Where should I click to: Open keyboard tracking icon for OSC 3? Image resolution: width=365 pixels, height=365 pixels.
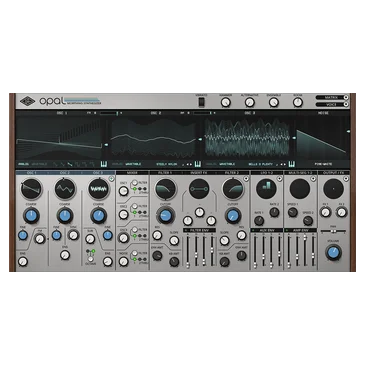[292, 164]
